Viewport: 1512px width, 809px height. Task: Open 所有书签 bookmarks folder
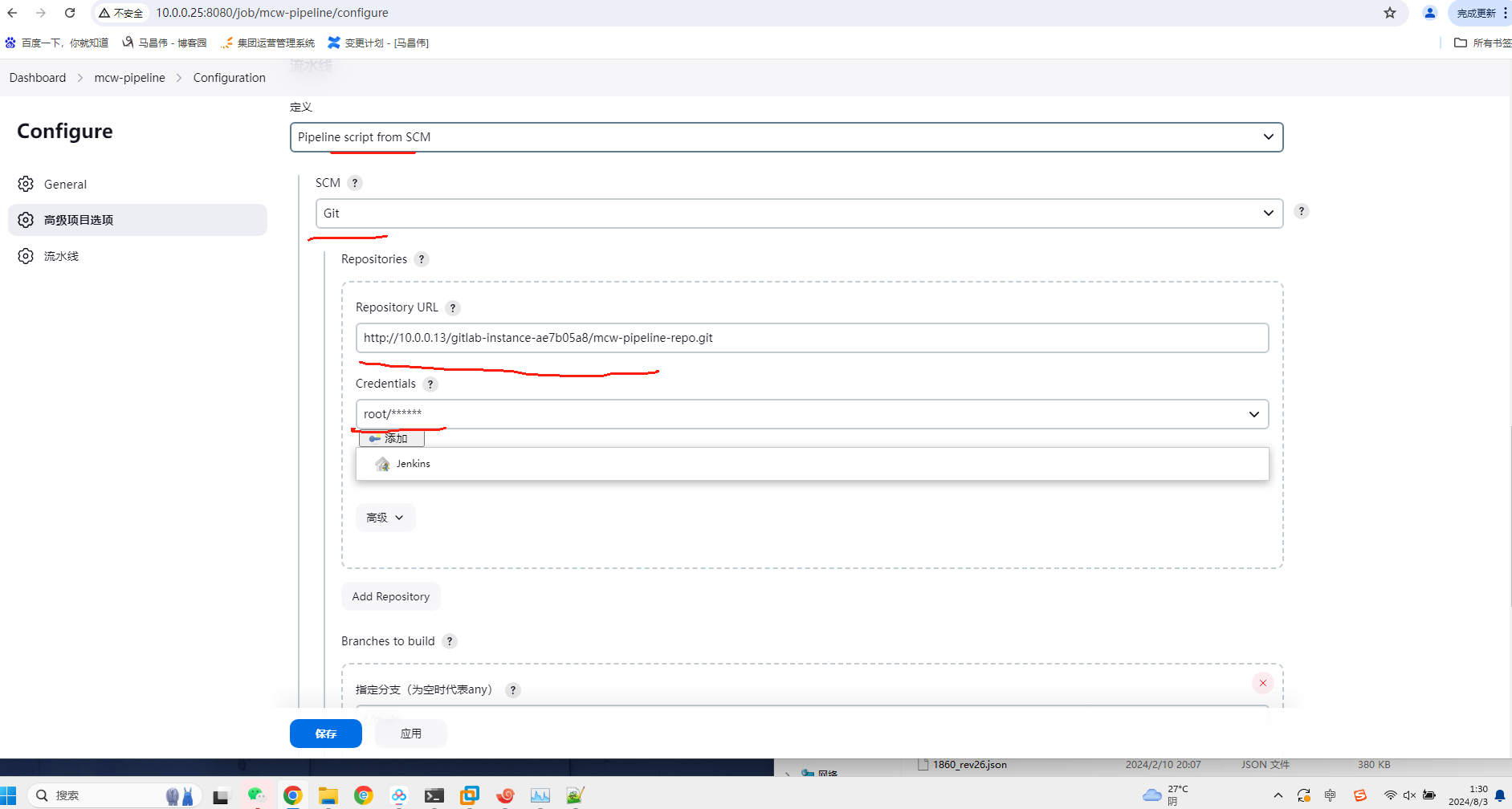[x=1482, y=43]
